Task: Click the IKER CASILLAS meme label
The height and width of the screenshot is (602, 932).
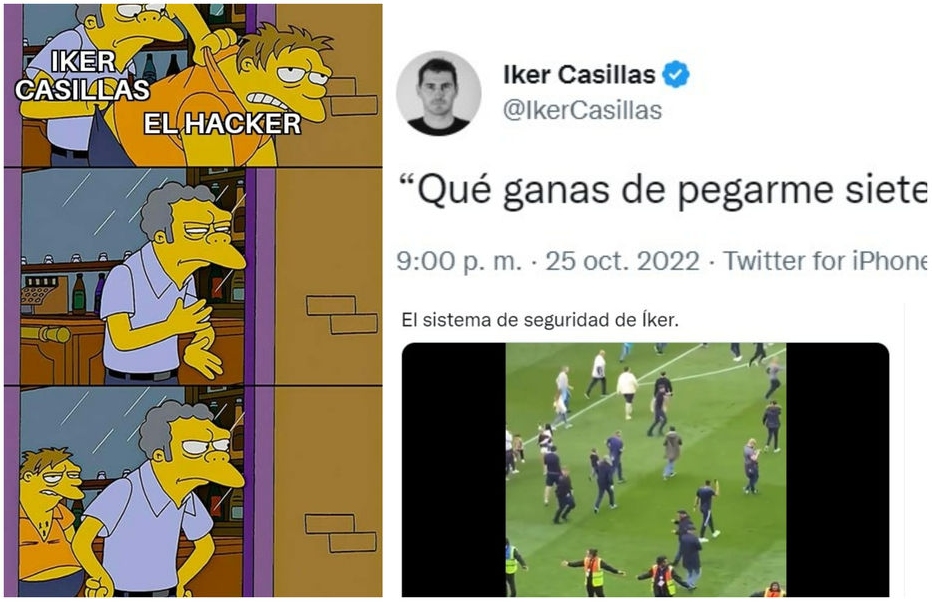Action: (82, 75)
